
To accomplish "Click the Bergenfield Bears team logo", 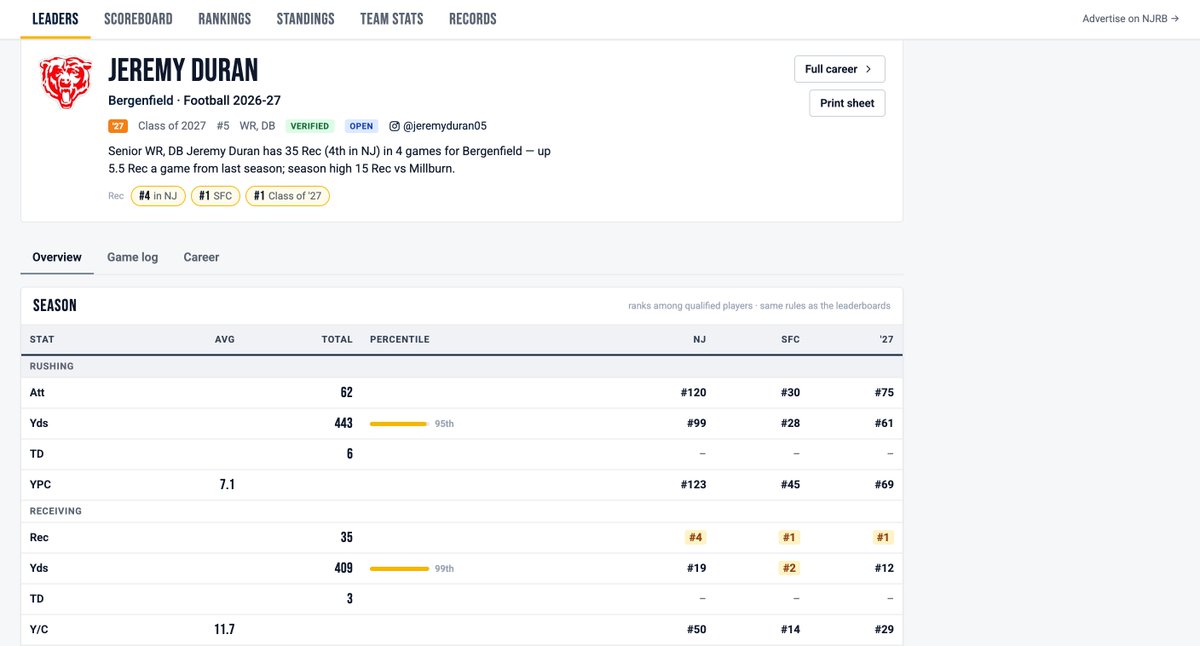I will pos(66,83).
